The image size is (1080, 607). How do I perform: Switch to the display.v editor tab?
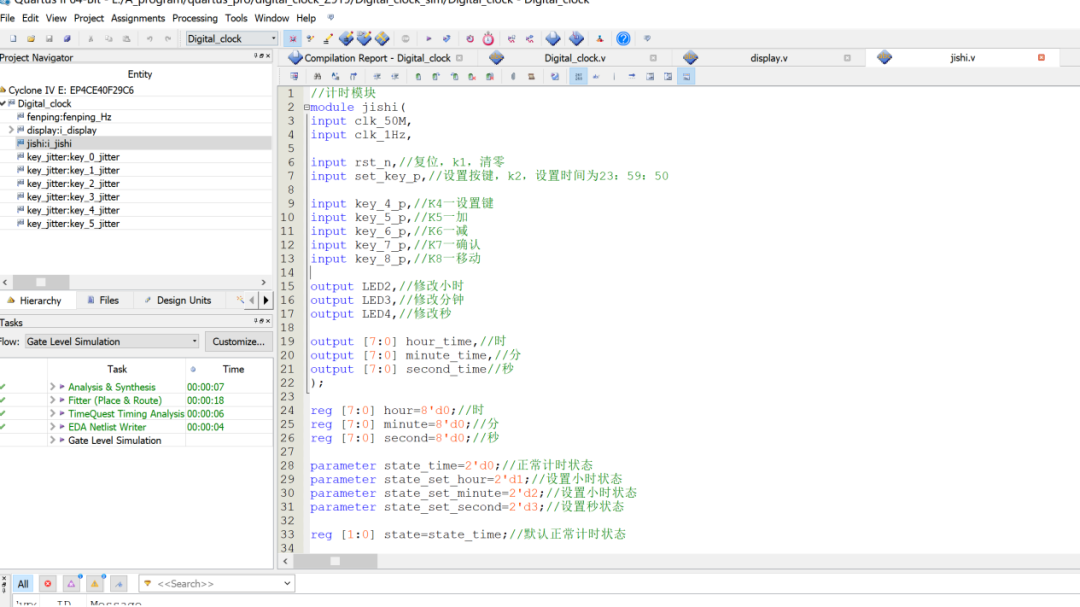pyautogui.click(x=768, y=58)
